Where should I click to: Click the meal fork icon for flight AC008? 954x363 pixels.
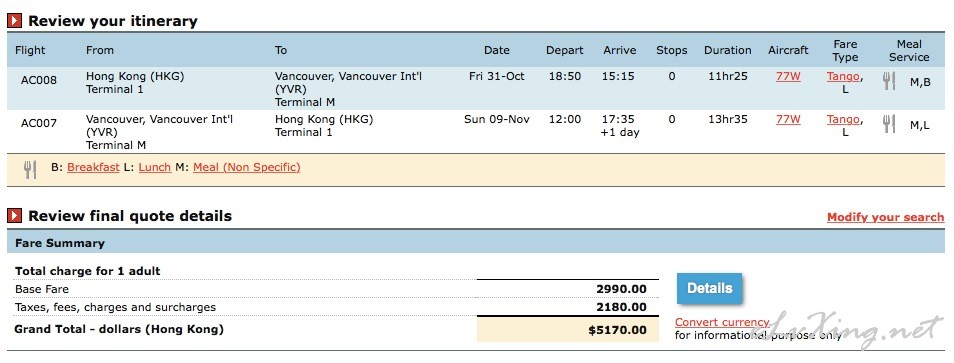[x=889, y=81]
